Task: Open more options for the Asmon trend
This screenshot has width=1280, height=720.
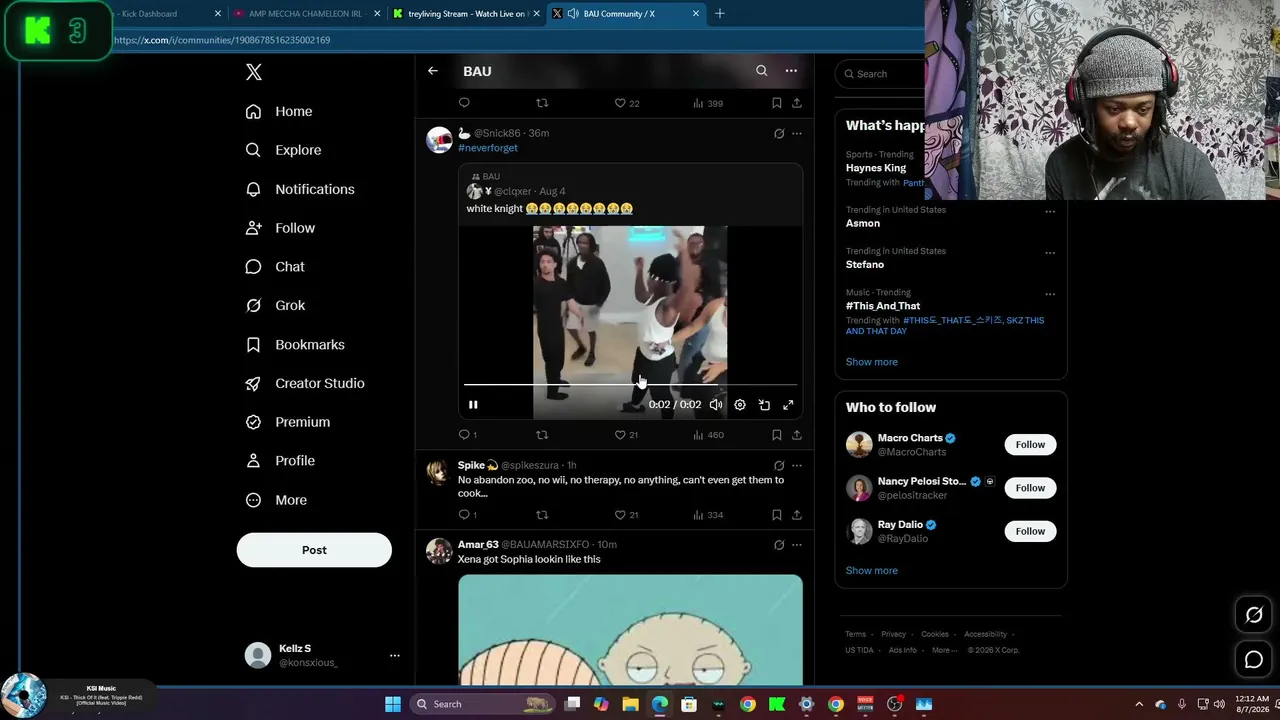Action: (1050, 211)
